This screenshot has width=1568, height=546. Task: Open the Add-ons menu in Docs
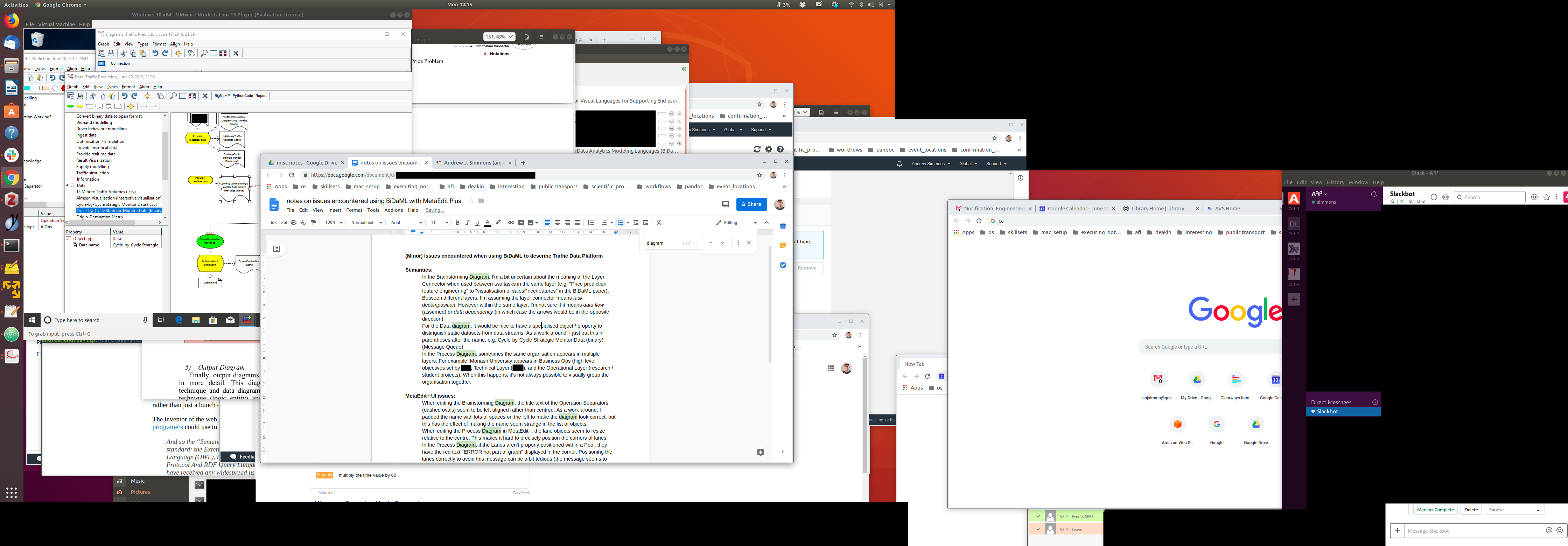[x=393, y=210]
